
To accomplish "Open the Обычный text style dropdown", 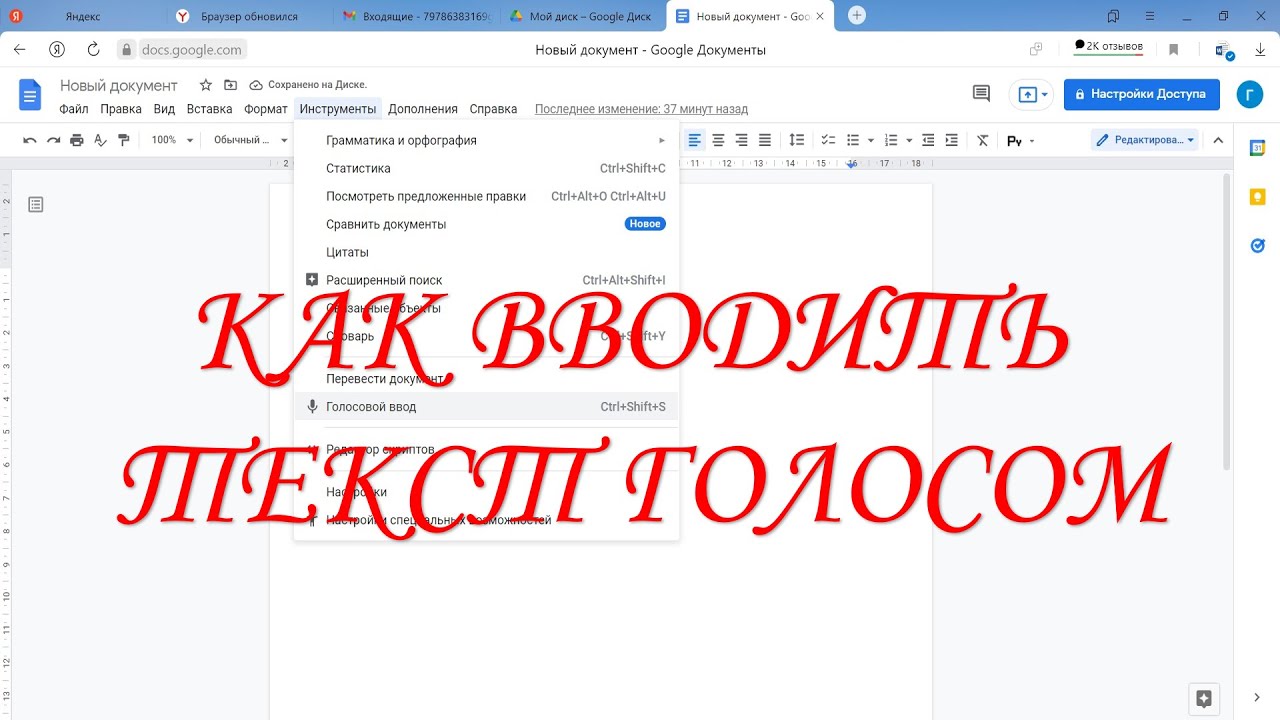I will [250, 140].
